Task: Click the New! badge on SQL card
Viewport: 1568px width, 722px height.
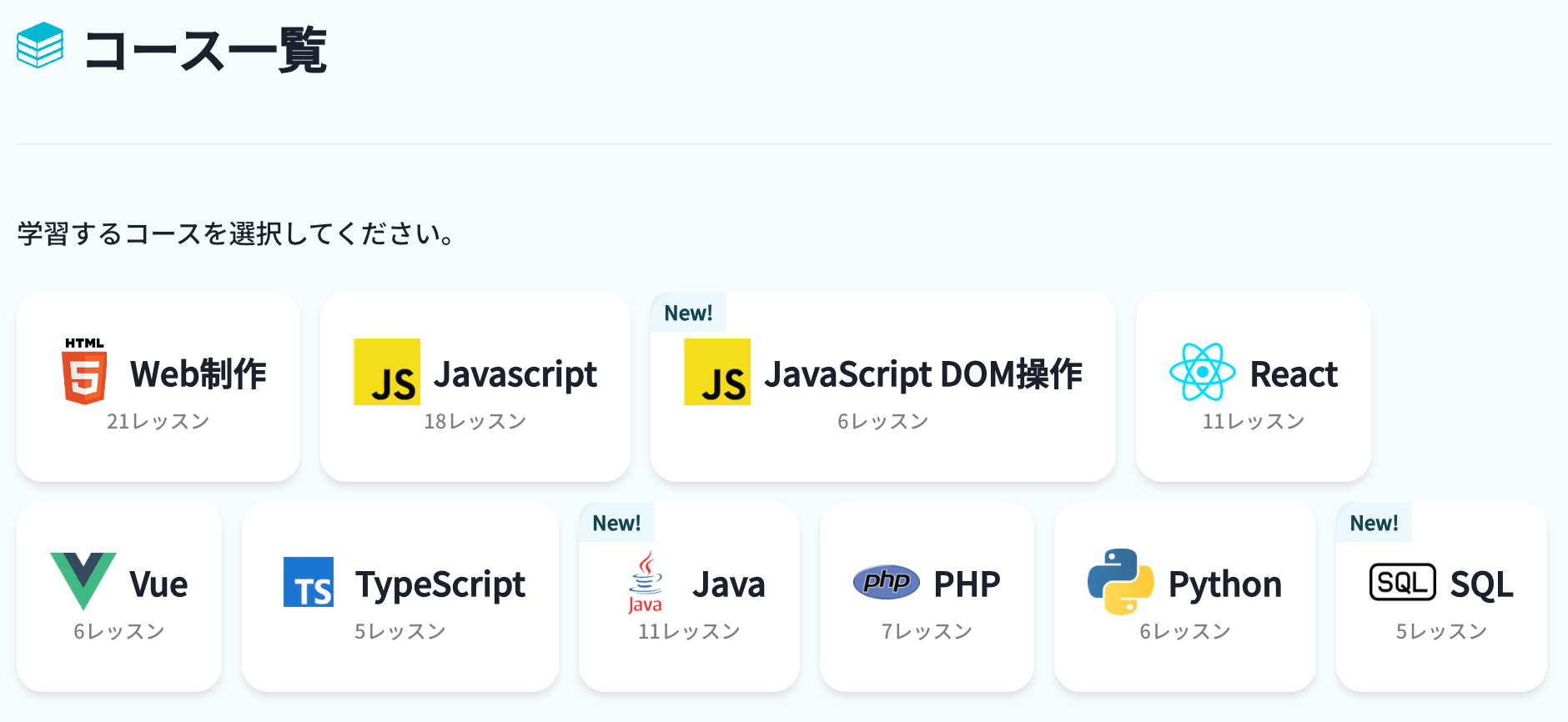Action: [x=1374, y=523]
